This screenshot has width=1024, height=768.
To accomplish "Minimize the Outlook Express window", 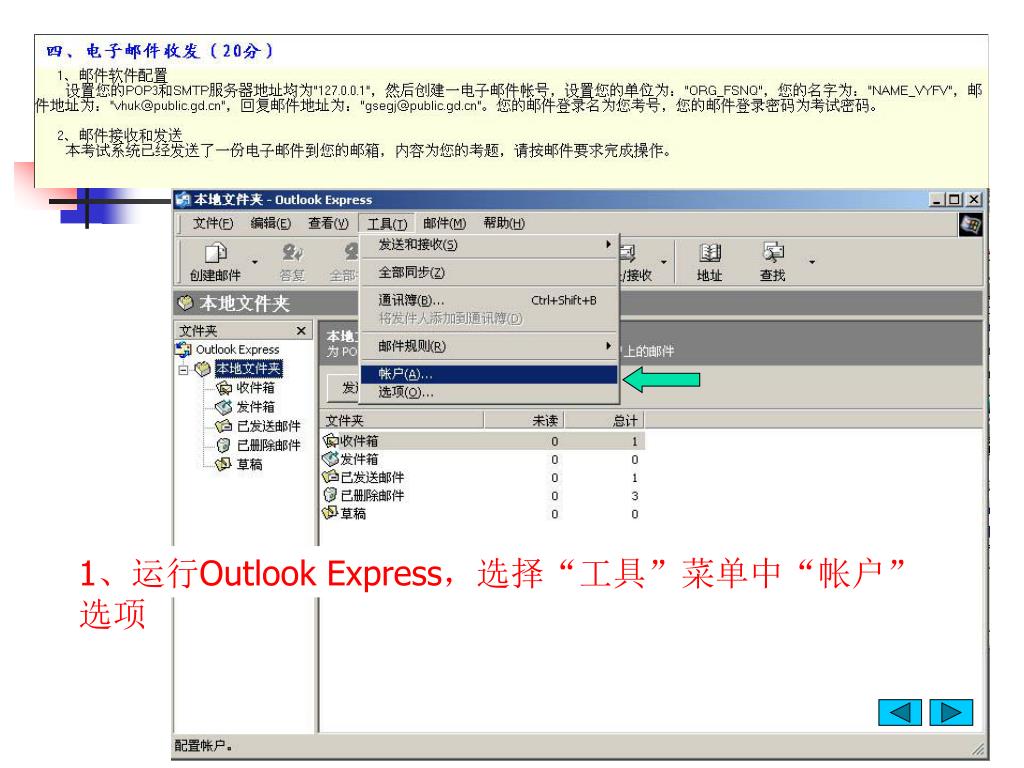I will click(937, 200).
